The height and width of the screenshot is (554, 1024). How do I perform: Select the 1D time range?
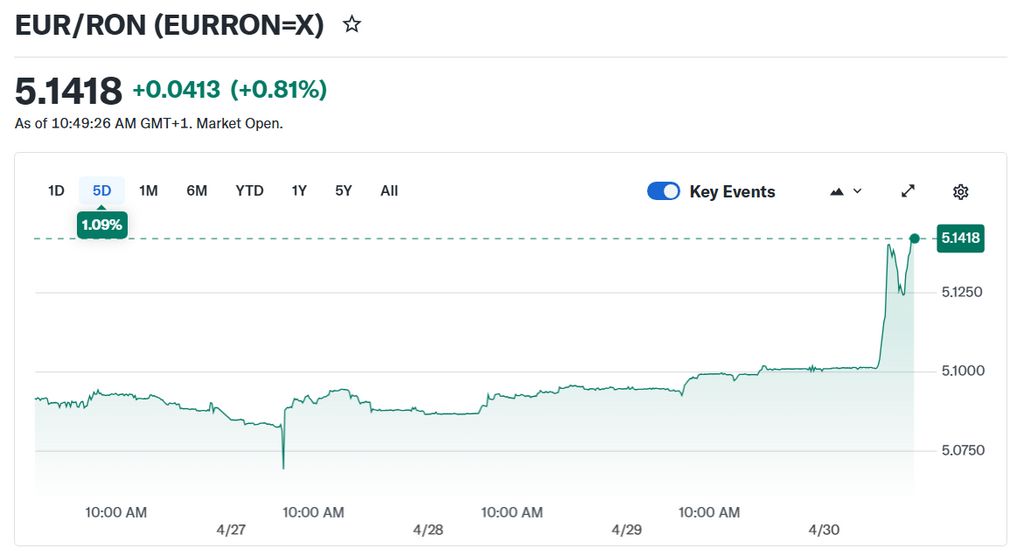click(56, 190)
